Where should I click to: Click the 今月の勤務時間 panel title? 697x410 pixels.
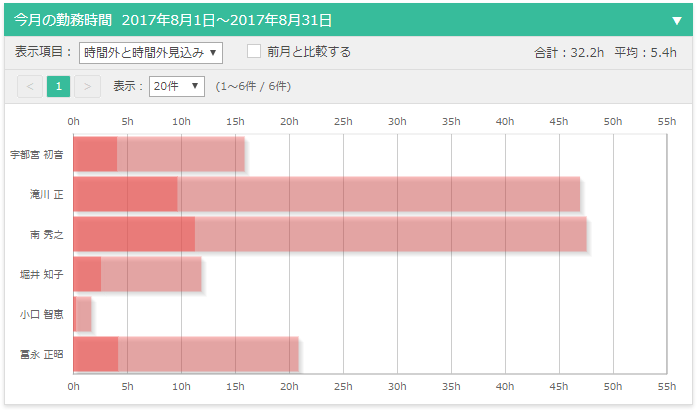click(x=172, y=20)
